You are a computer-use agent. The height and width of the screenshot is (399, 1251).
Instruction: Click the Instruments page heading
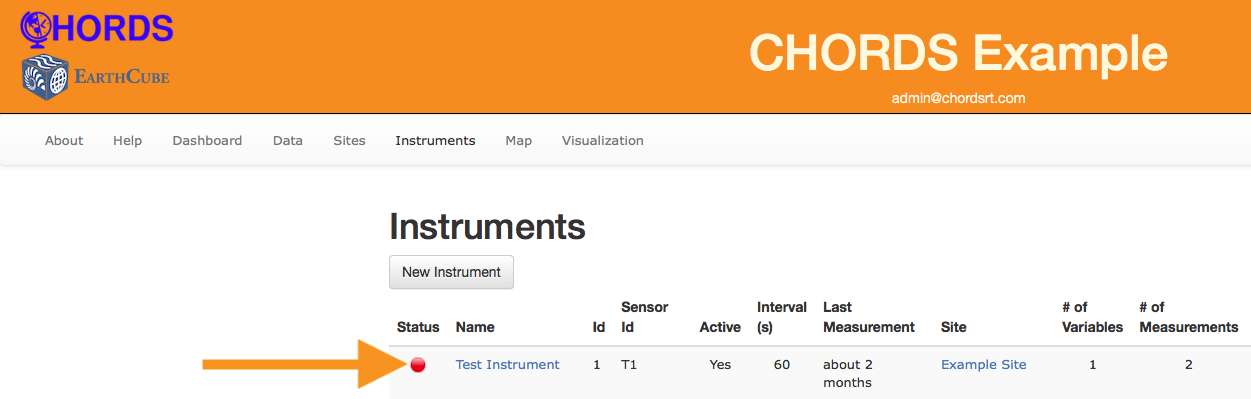coord(487,227)
